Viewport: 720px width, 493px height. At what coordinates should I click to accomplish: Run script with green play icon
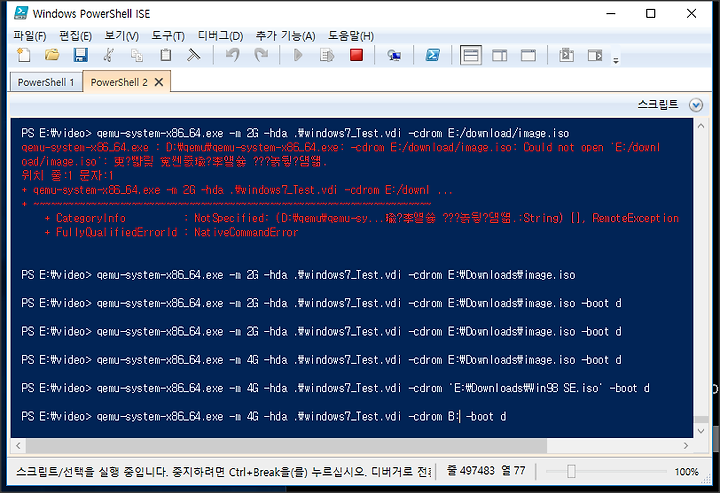(x=298, y=55)
